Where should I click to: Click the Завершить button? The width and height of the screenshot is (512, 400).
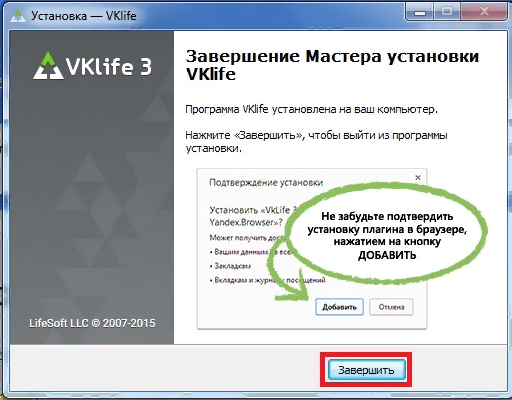(x=366, y=370)
